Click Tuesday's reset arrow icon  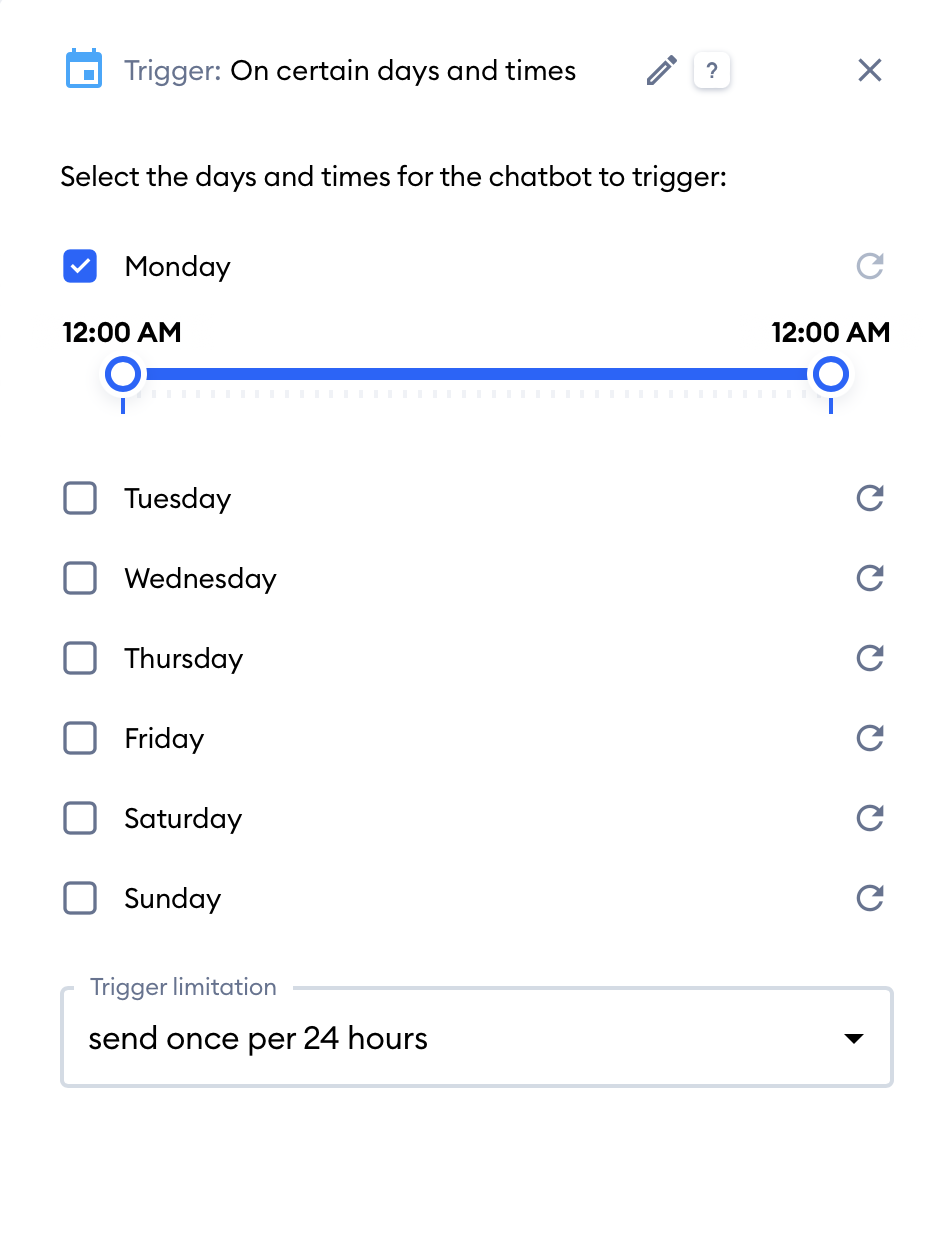pyautogui.click(x=870, y=498)
